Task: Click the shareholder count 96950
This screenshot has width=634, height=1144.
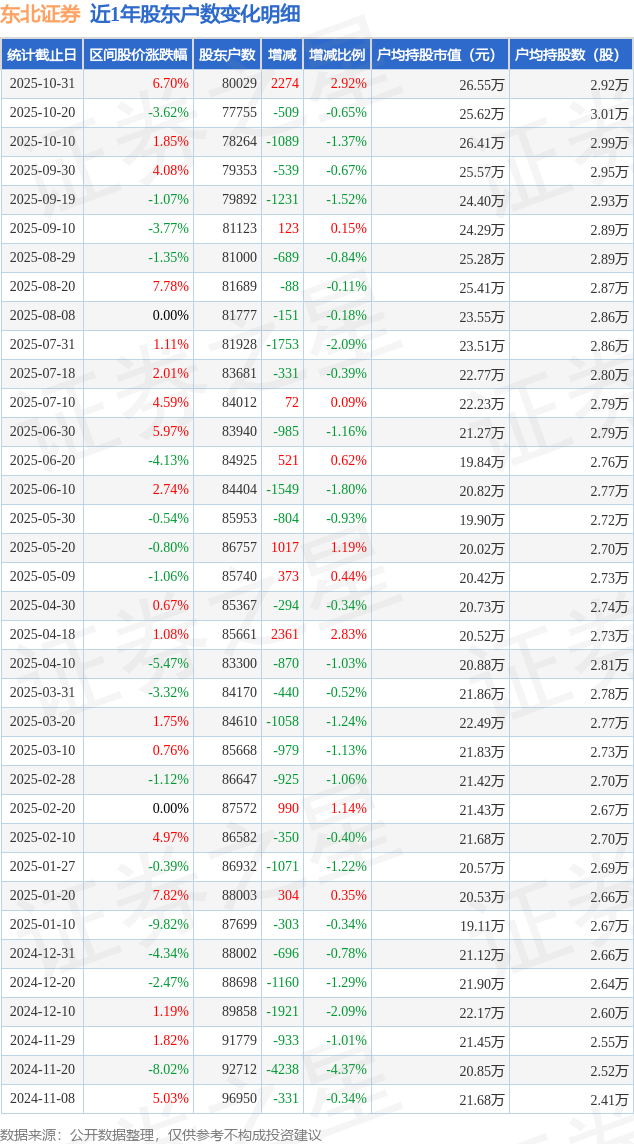Action: (239, 1099)
